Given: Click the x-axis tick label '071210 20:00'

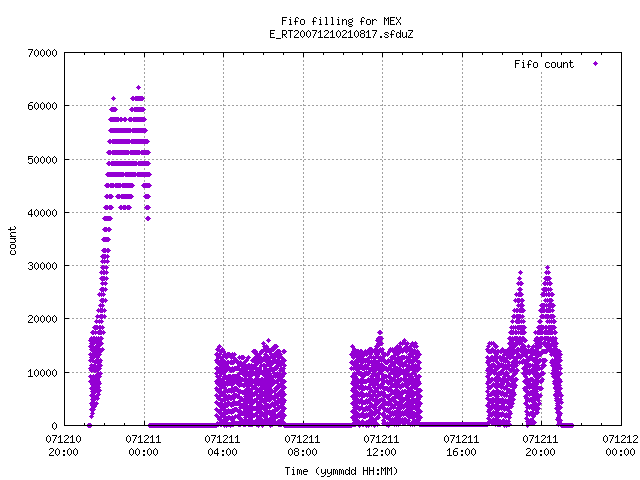Looking at the screenshot, I should pos(63,446).
